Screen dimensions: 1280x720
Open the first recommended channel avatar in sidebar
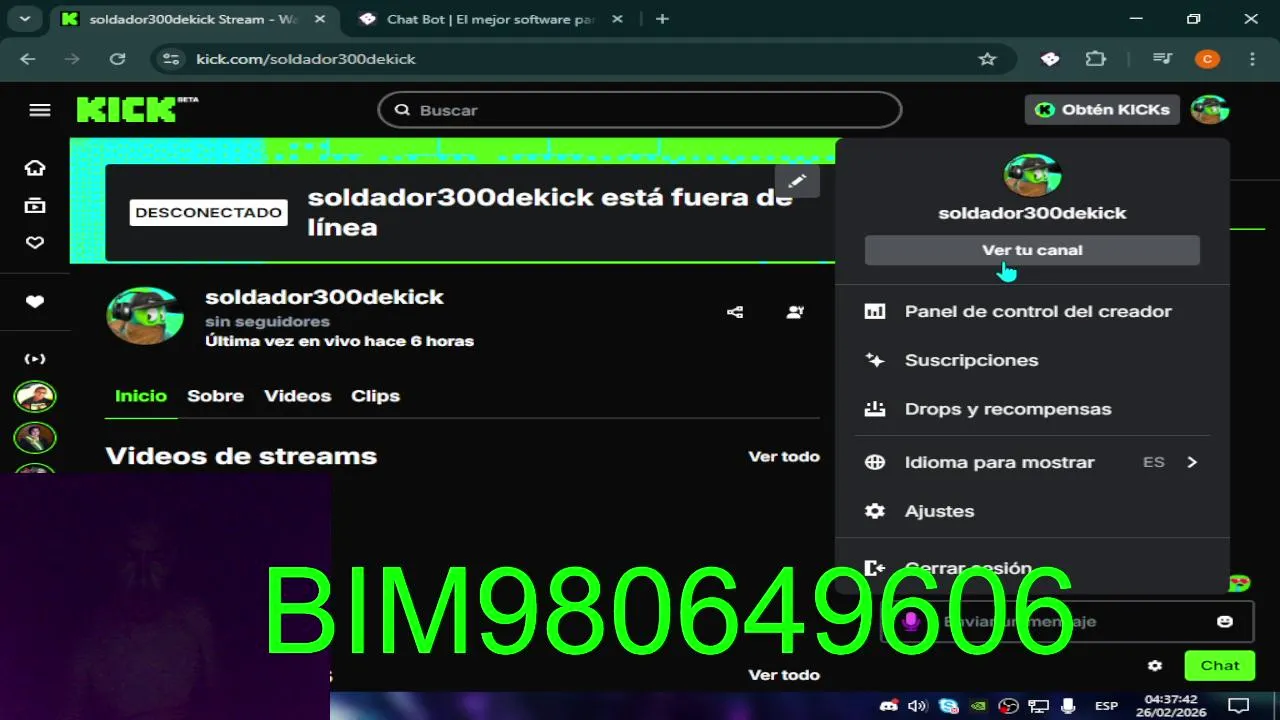[x=35, y=397]
